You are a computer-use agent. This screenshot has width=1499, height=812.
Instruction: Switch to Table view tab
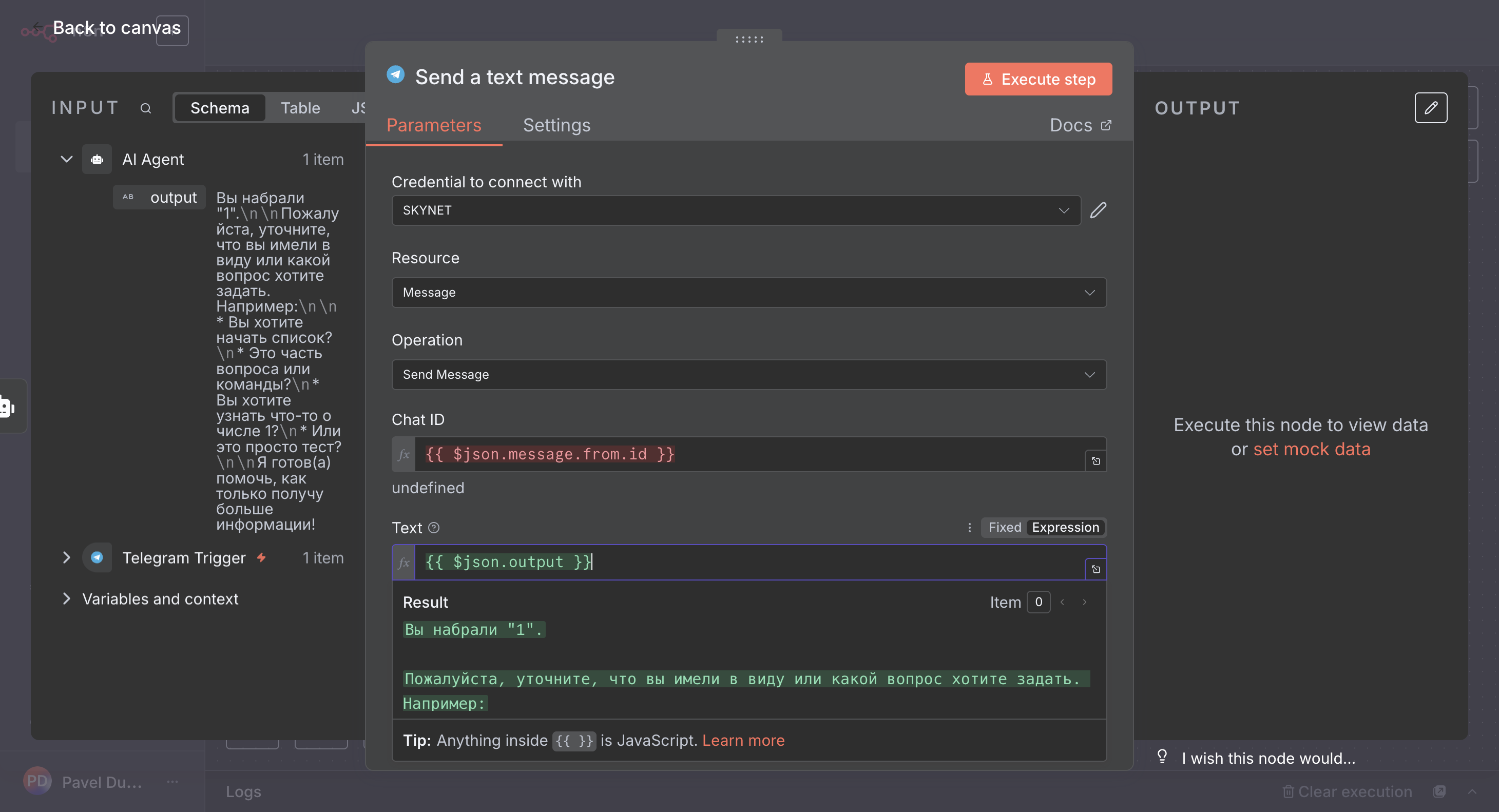[x=300, y=108]
